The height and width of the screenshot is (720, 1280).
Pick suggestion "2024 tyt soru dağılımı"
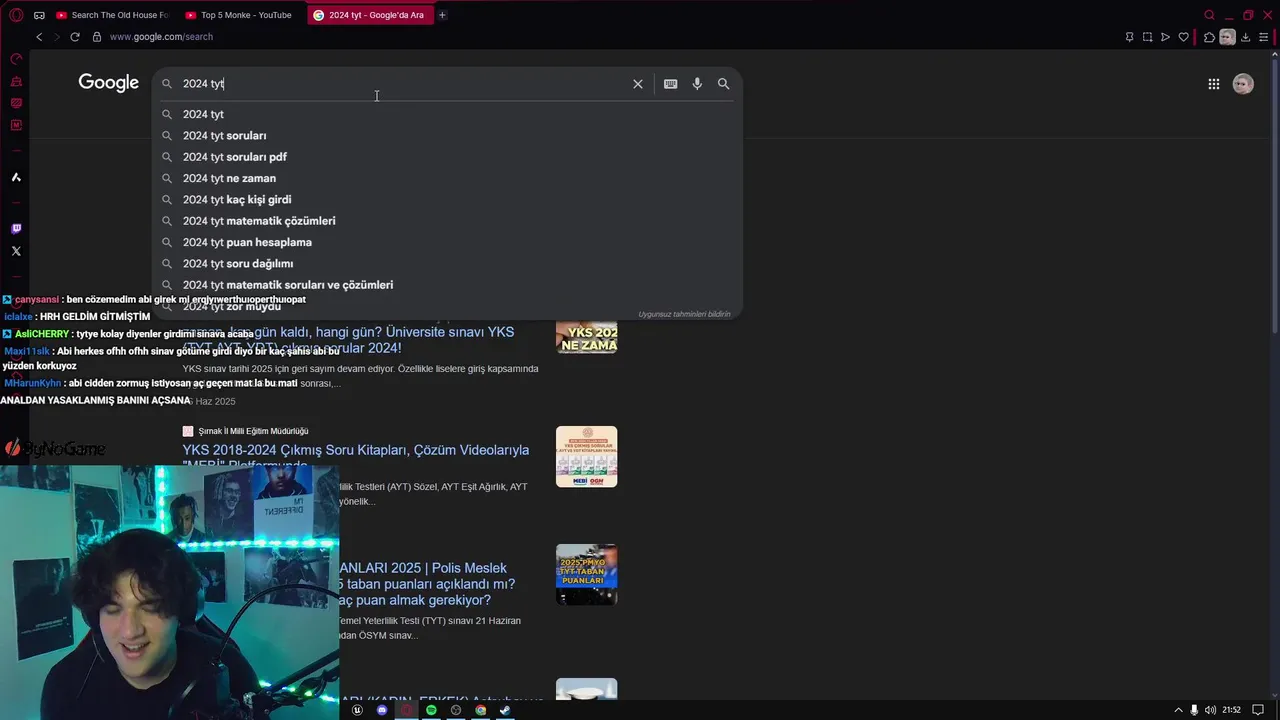coord(447,264)
